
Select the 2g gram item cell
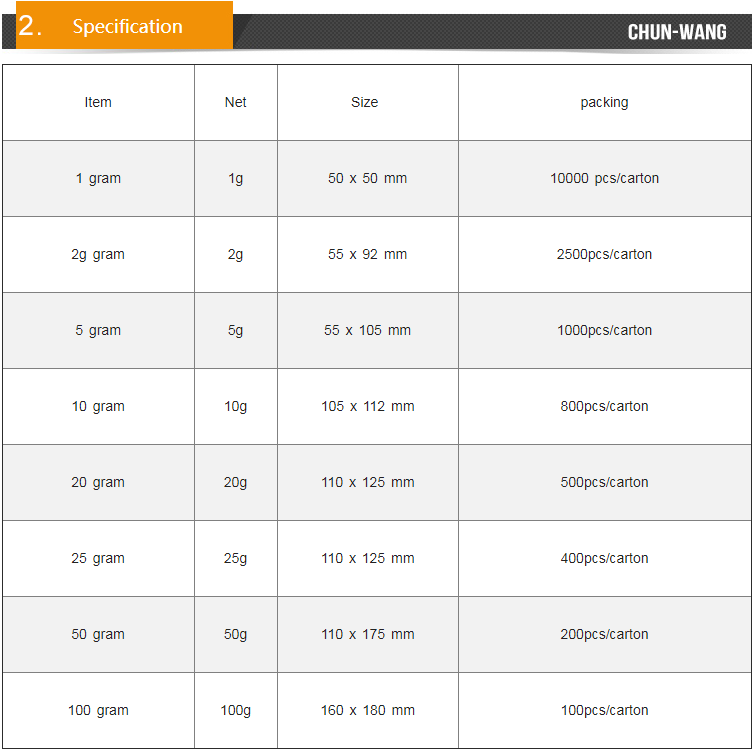tap(98, 254)
